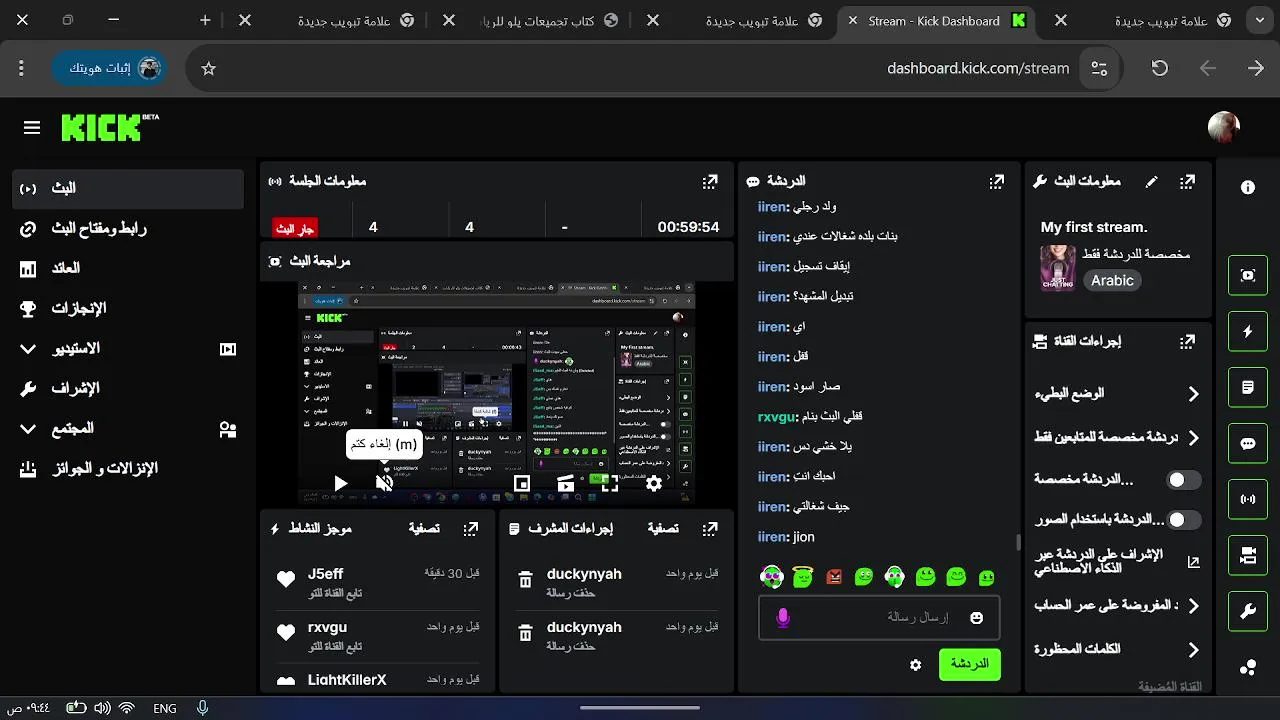Open العائد revenue page

click(128, 268)
